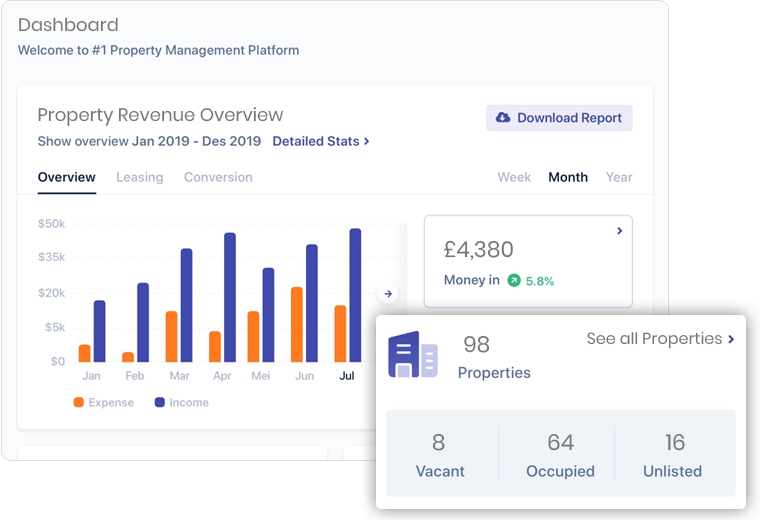760x520 pixels.
Task: Click the Welcome to #1 Property Management Platform text
Action: 158,50
